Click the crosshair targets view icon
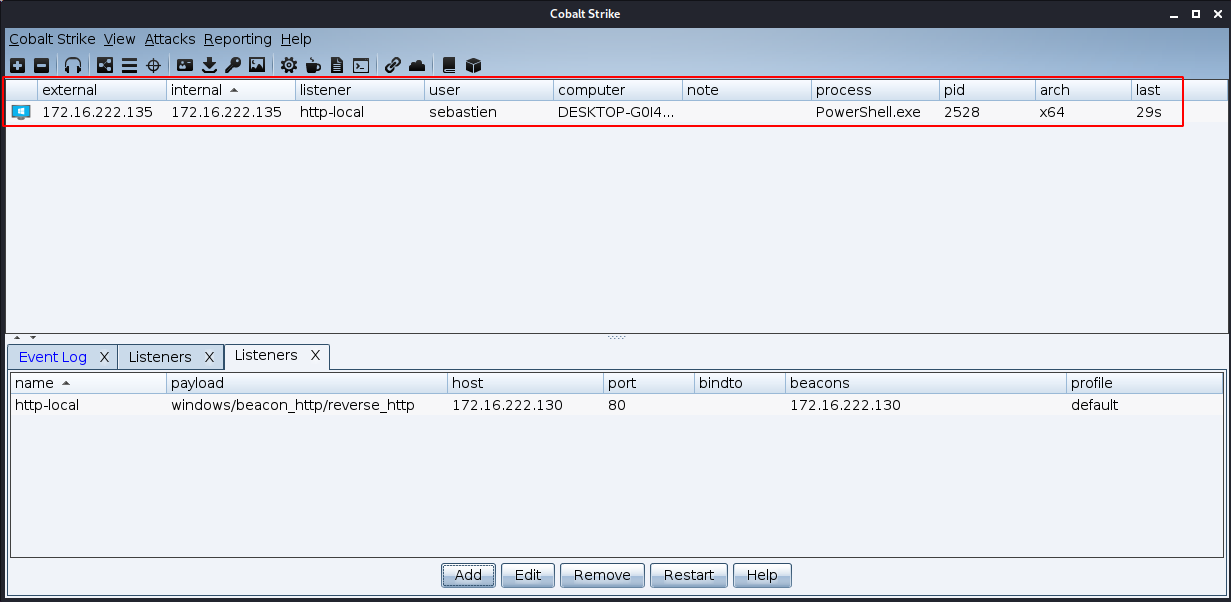The height and width of the screenshot is (602, 1231). [x=154, y=66]
